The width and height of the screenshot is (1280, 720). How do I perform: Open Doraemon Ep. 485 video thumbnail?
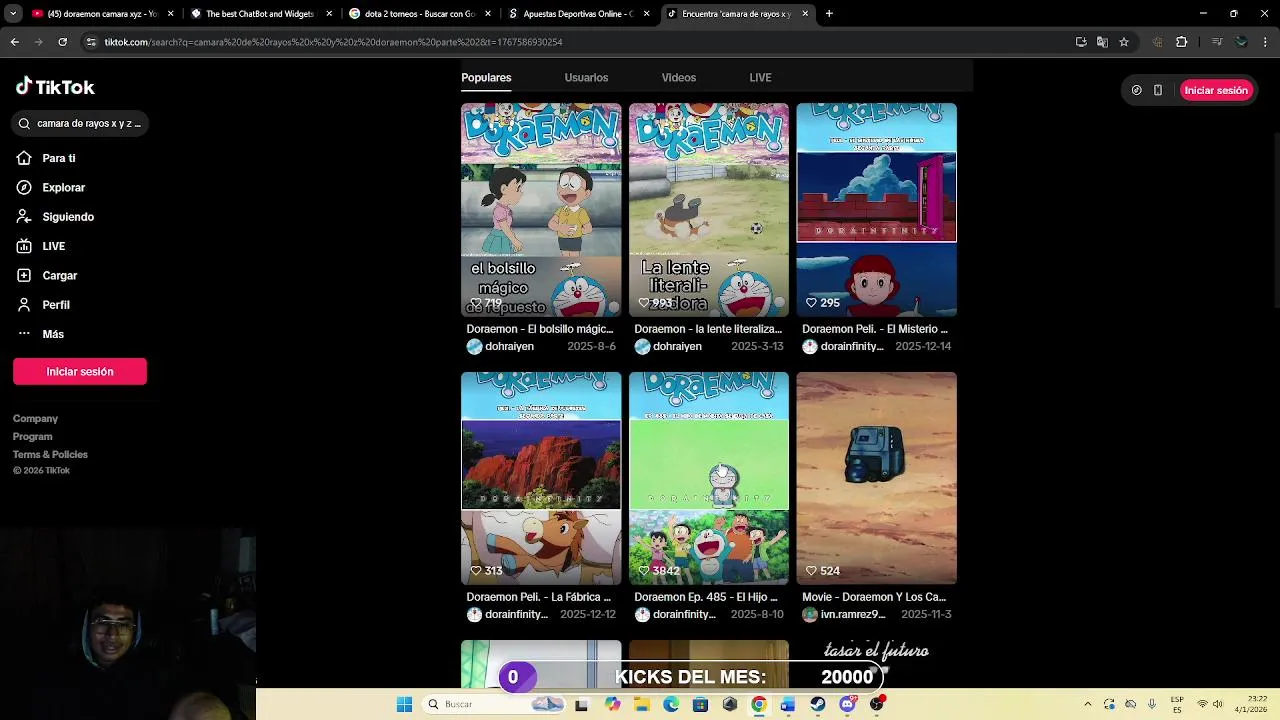[x=709, y=478]
